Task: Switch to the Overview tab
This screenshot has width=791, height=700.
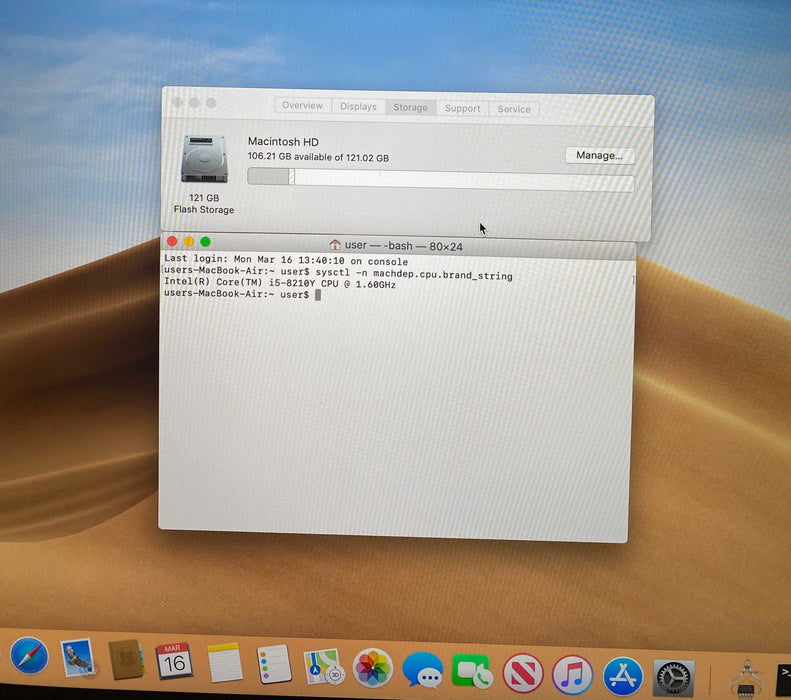Action: coord(303,105)
